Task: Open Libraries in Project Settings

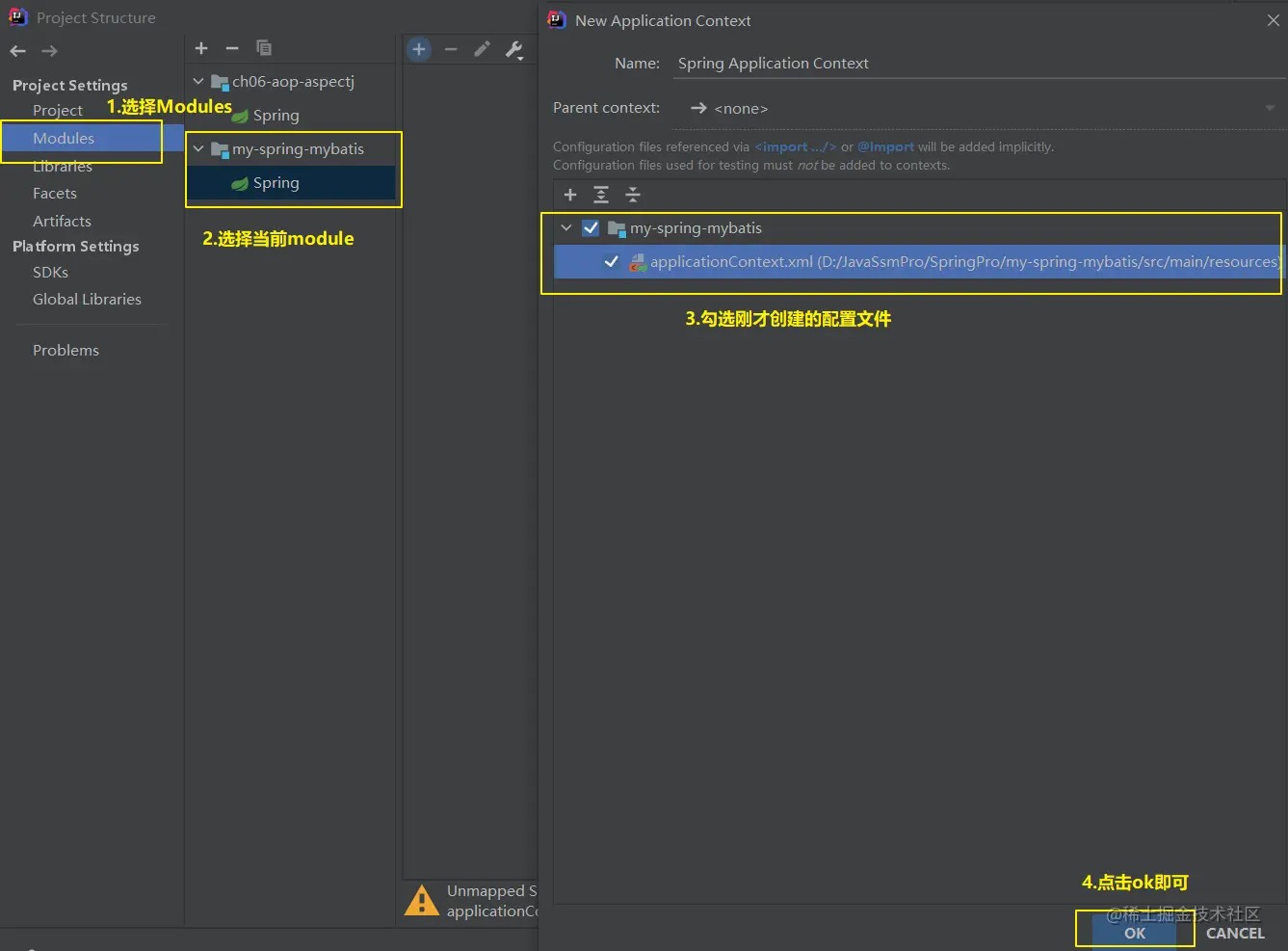Action: (63, 167)
